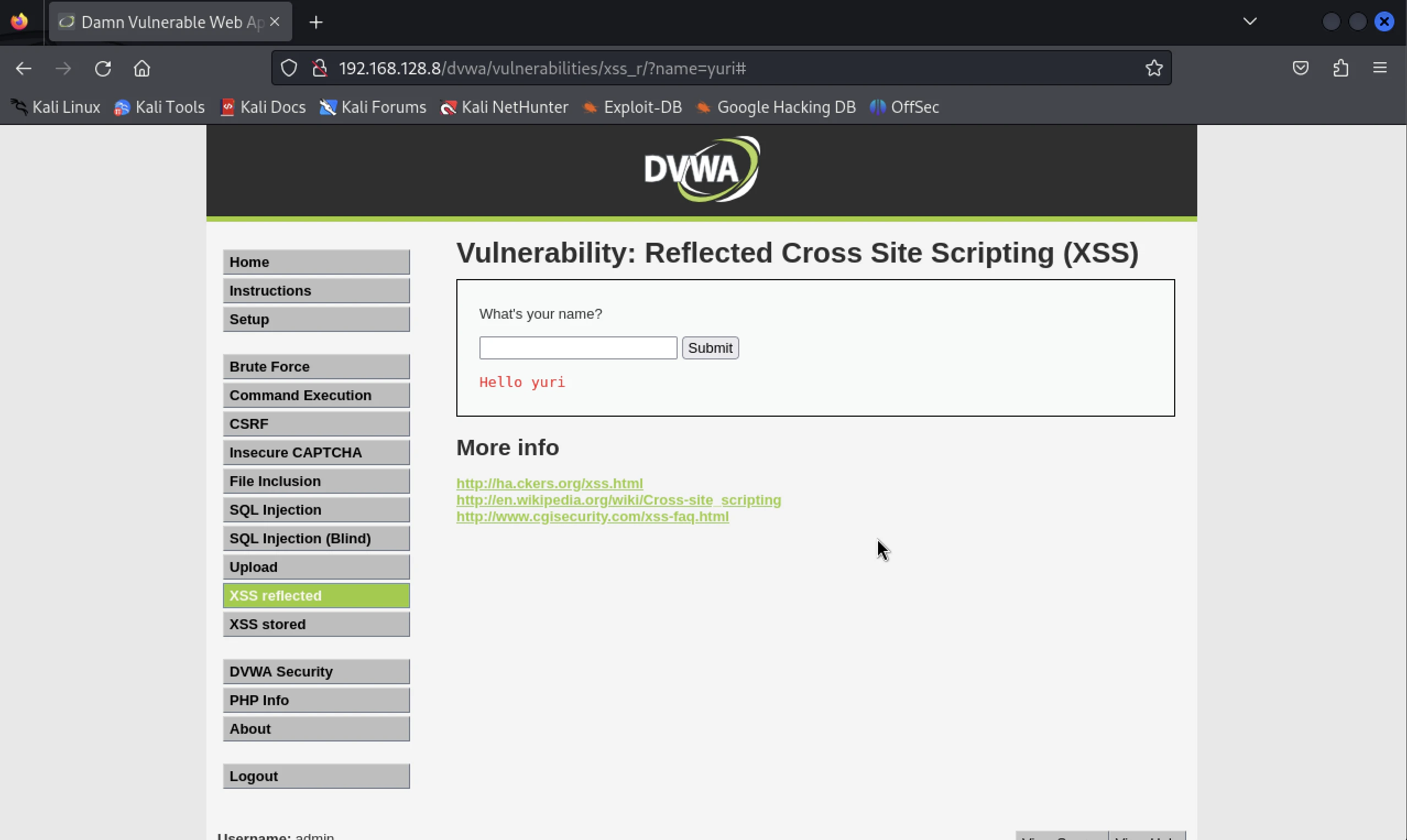
Task: Open the About menu item
Action: [x=317, y=728]
